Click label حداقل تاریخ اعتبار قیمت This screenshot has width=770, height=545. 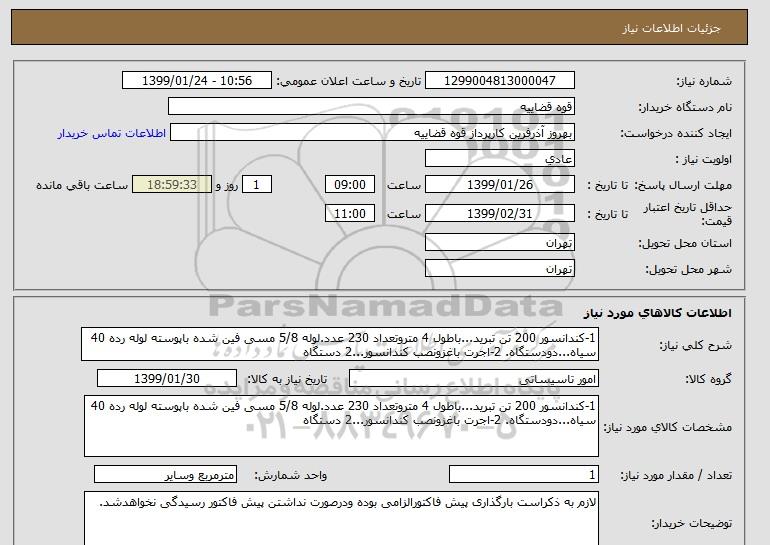point(688,214)
